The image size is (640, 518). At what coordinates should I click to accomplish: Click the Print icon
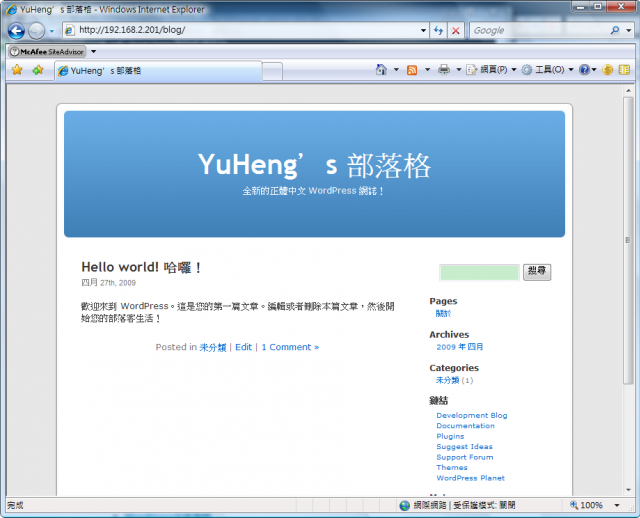(x=444, y=70)
